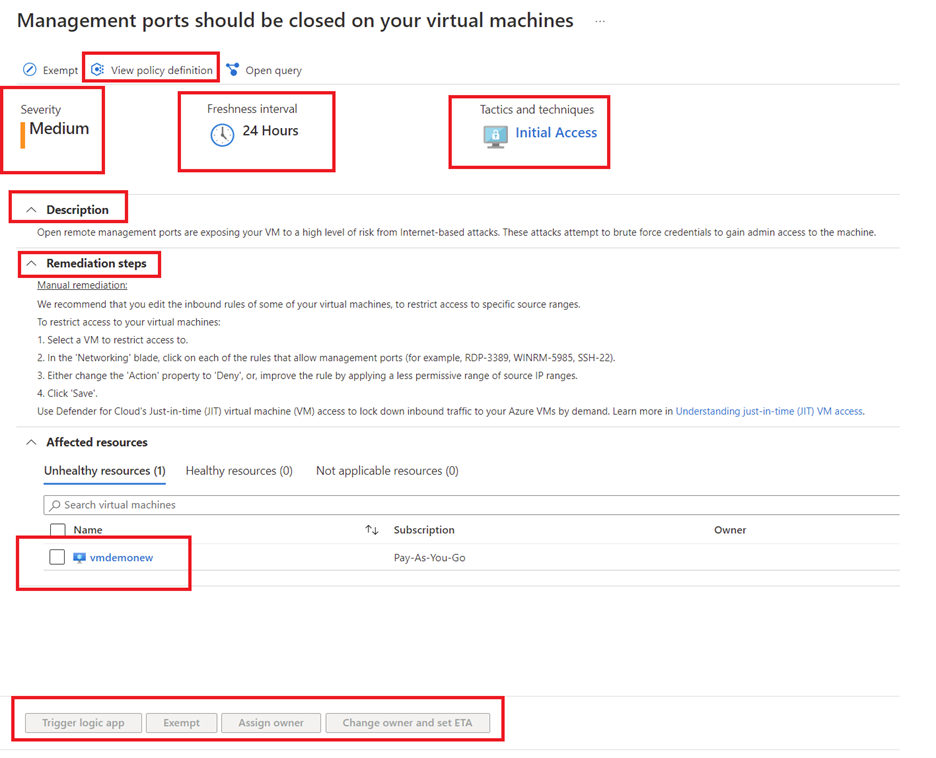Click the Initial Access monitor lock icon

click(x=495, y=136)
